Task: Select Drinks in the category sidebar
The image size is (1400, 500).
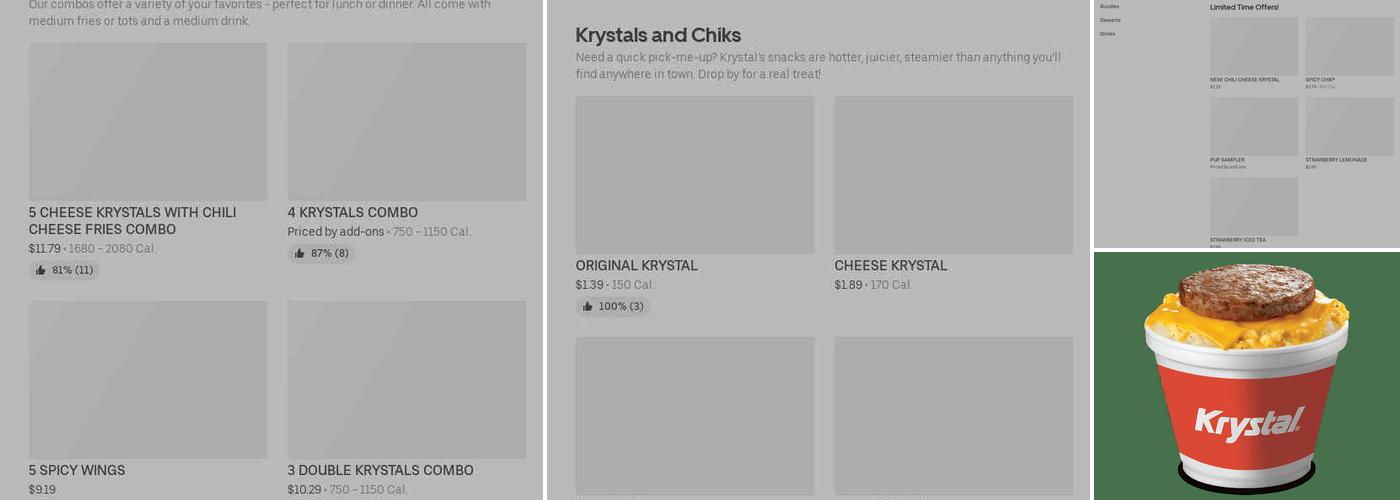Action: click(1107, 34)
